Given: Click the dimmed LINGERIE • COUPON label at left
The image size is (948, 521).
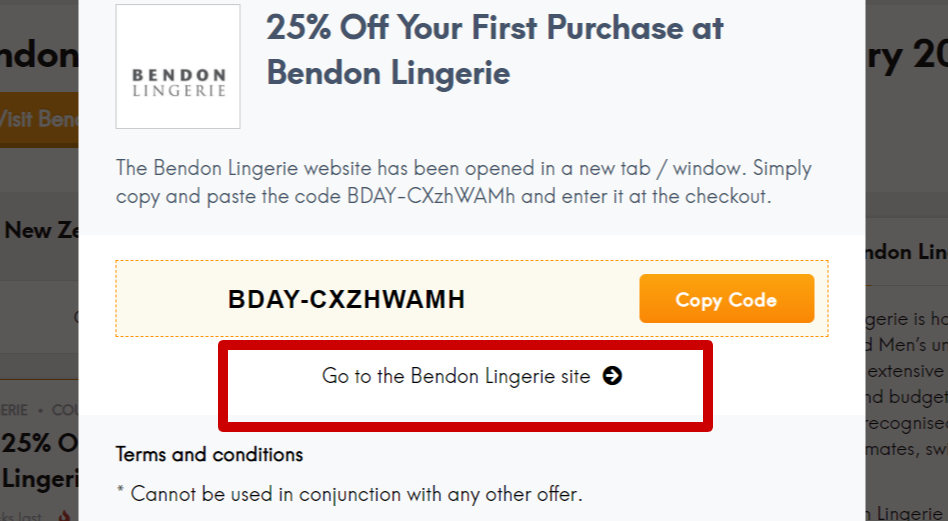Looking at the screenshot, I should (x=39, y=410).
